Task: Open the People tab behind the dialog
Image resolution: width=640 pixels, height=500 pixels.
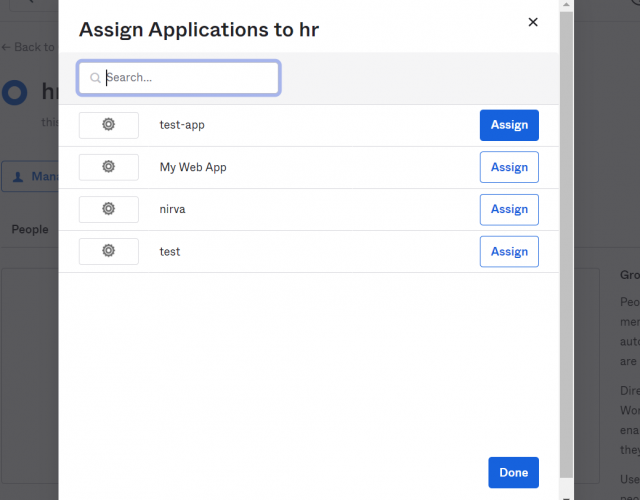Action: 30,229
